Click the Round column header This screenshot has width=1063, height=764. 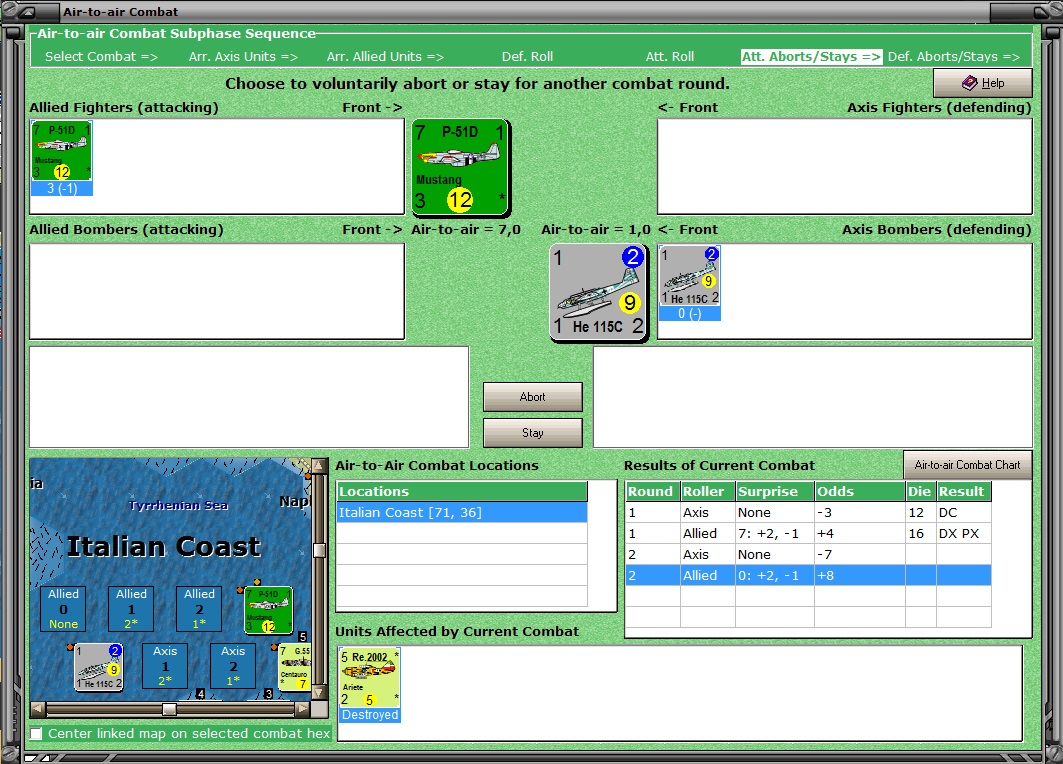point(653,491)
